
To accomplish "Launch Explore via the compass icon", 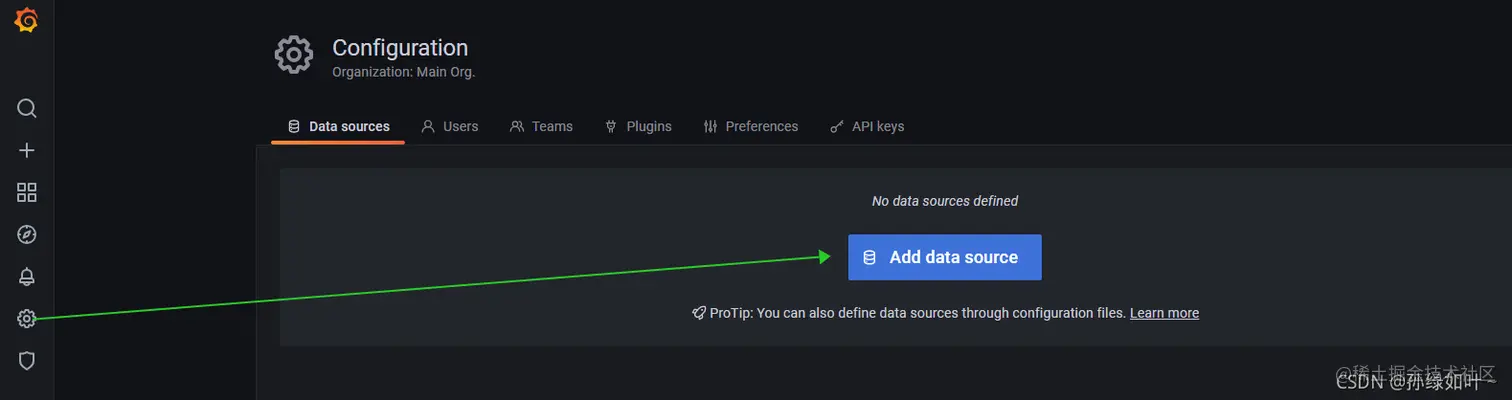I will pos(27,234).
